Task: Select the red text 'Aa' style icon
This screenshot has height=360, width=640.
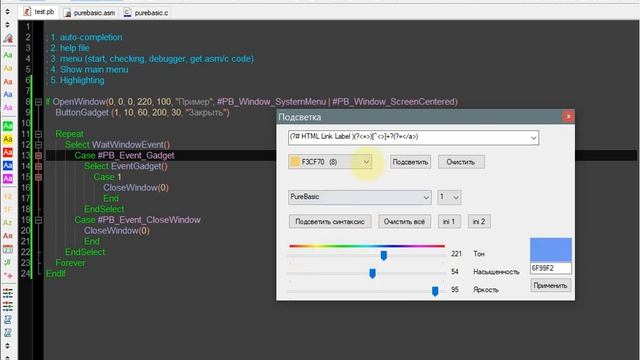Action: [8, 81]
